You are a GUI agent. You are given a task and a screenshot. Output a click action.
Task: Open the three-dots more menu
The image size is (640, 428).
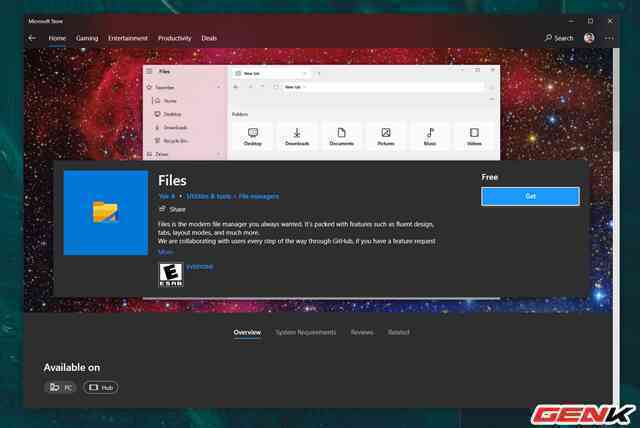[609, 38]
